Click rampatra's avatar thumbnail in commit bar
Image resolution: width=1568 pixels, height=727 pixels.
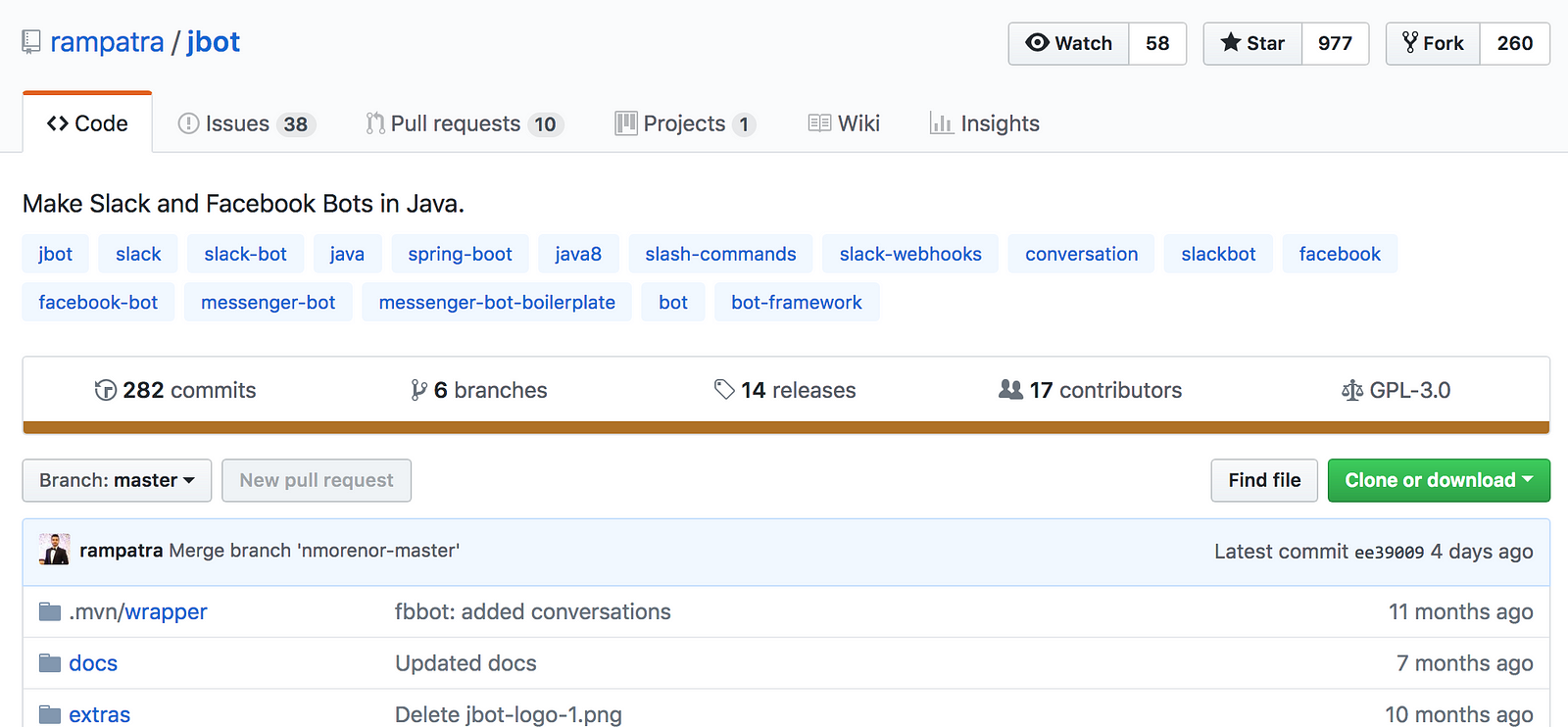(x=54, y=550)
